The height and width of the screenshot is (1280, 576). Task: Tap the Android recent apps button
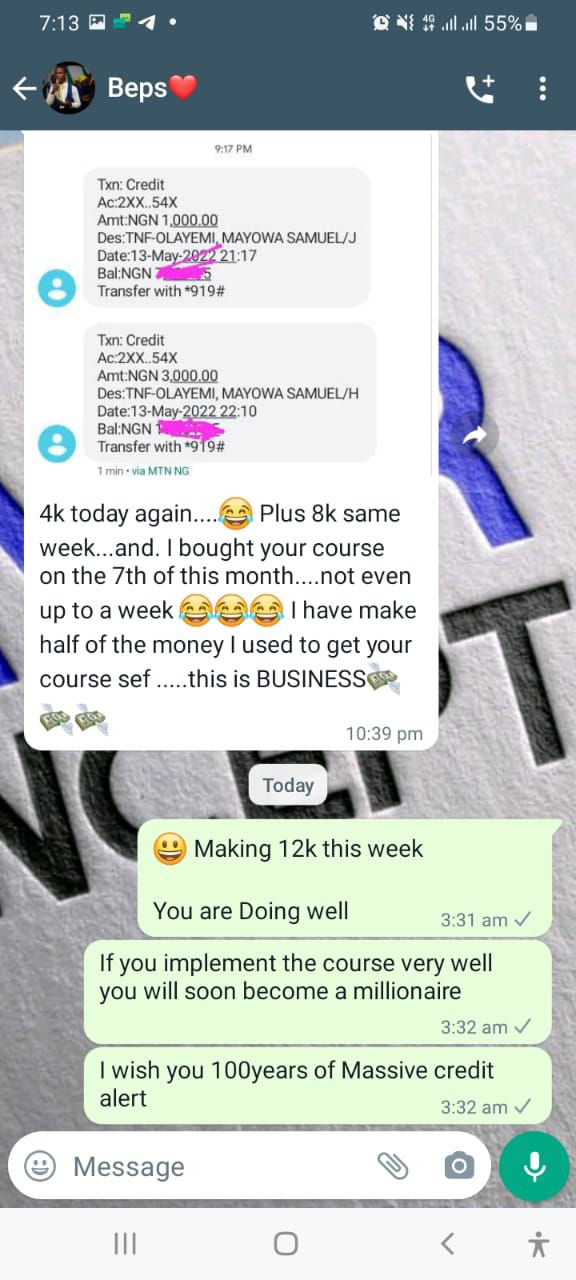(125, 1243)
